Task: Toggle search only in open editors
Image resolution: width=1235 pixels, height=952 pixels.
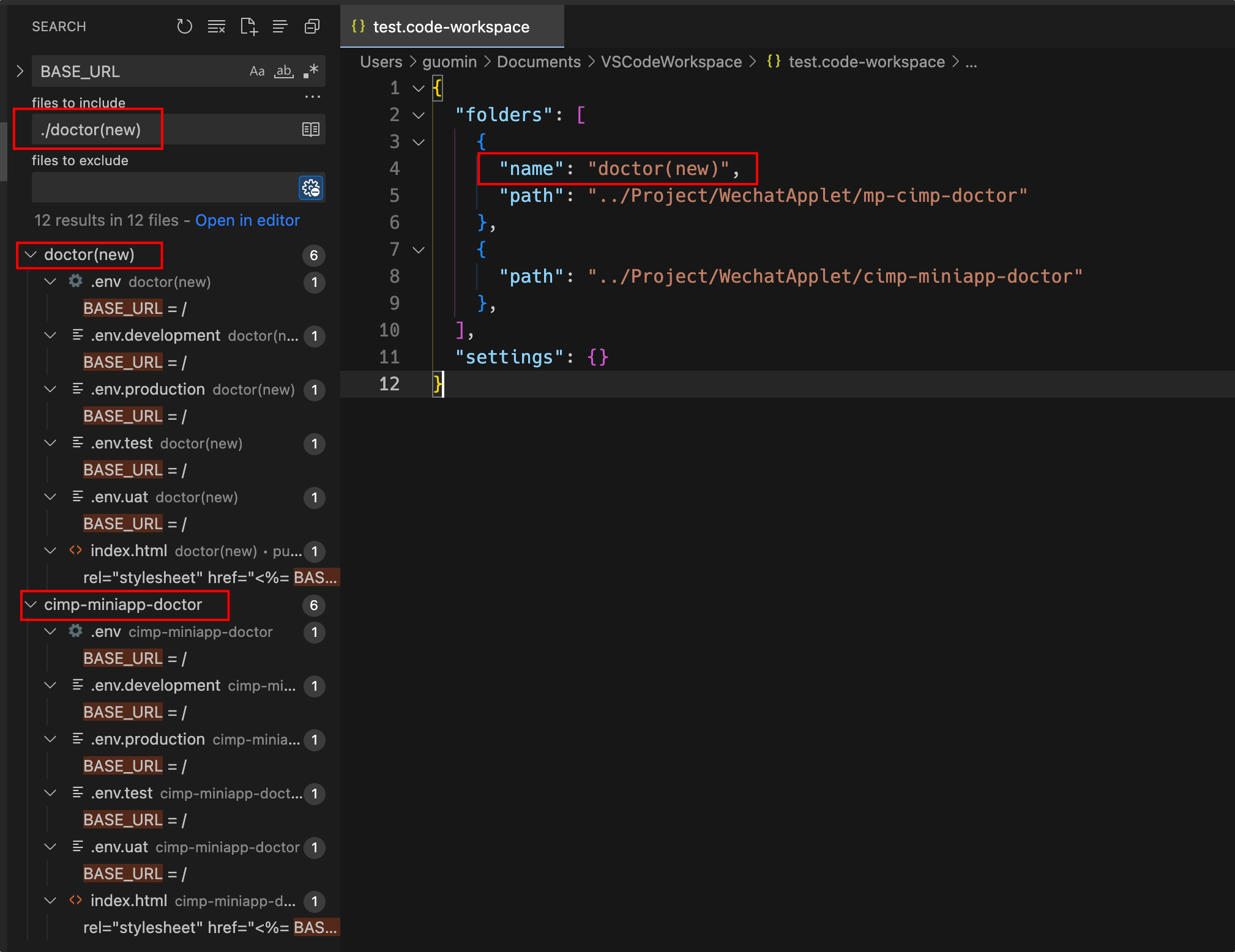Action: (x=311, y=129)
